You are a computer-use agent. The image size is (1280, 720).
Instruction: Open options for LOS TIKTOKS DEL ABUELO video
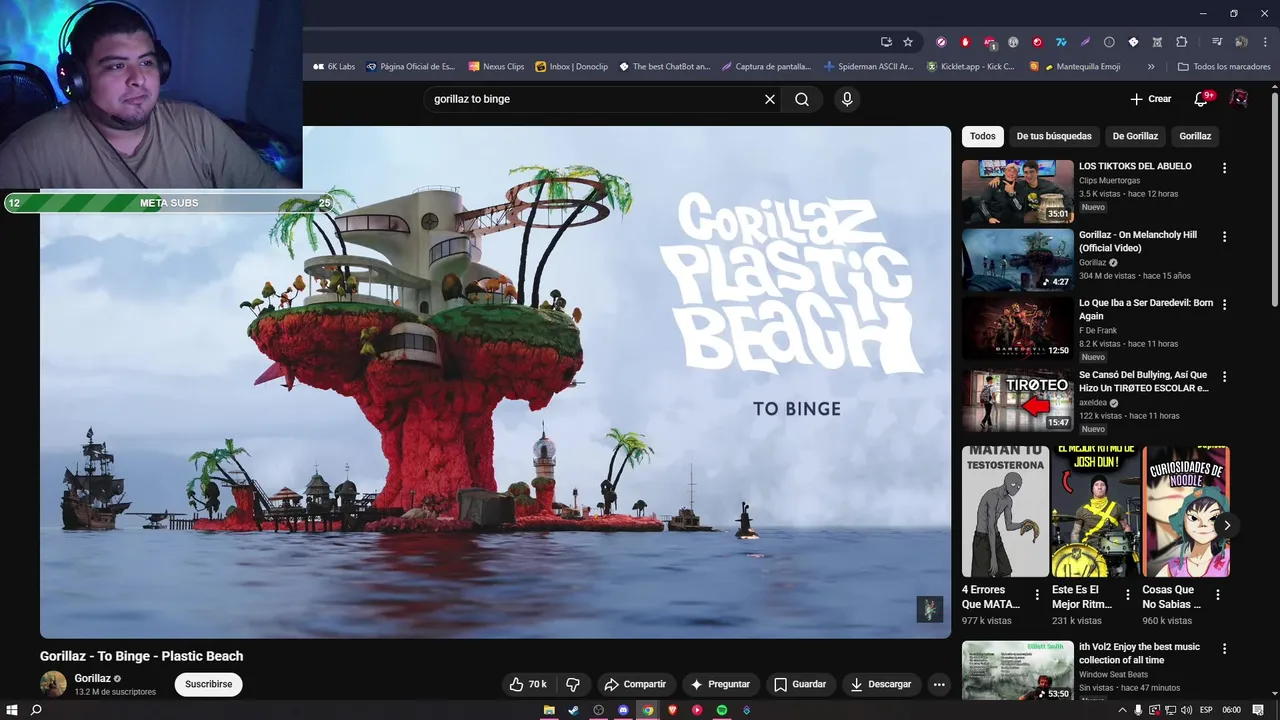(x=1224, y=168)
